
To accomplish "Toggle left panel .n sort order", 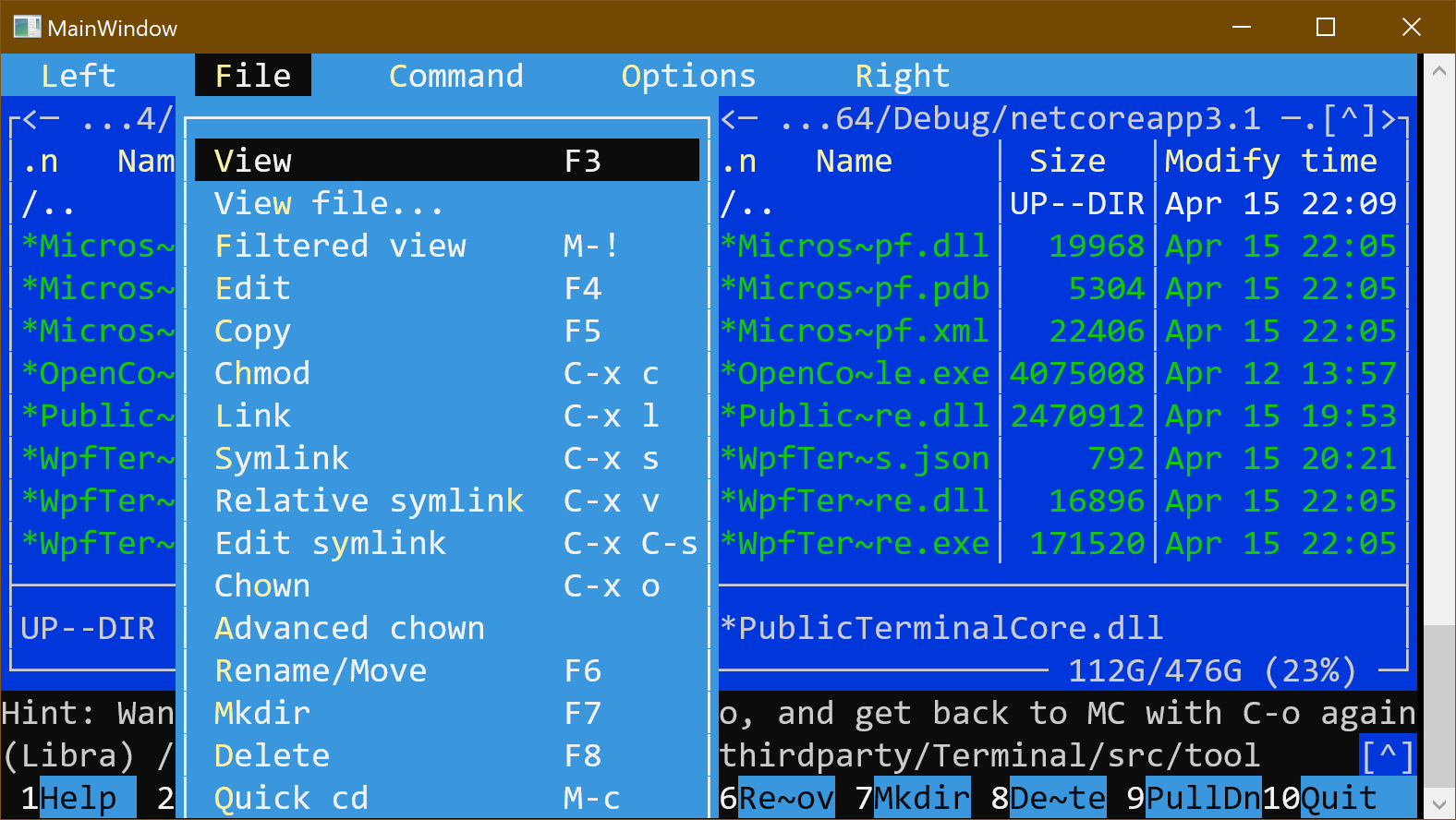I will point(40,161).
